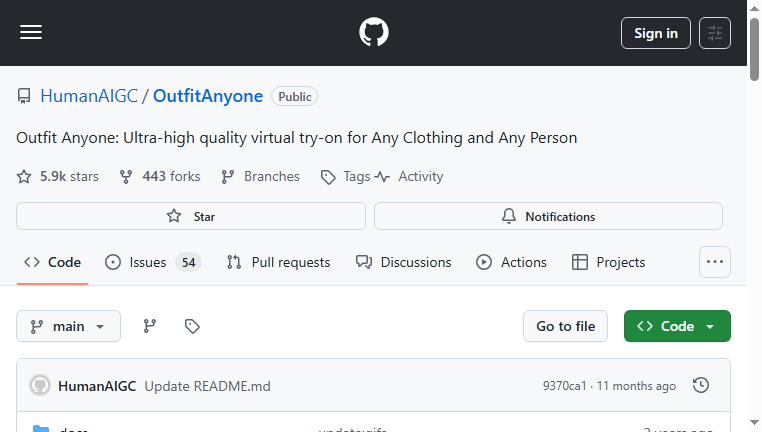Screen dimensions: 762x432
Task: Open the Tags link
Action: [346, 176]
